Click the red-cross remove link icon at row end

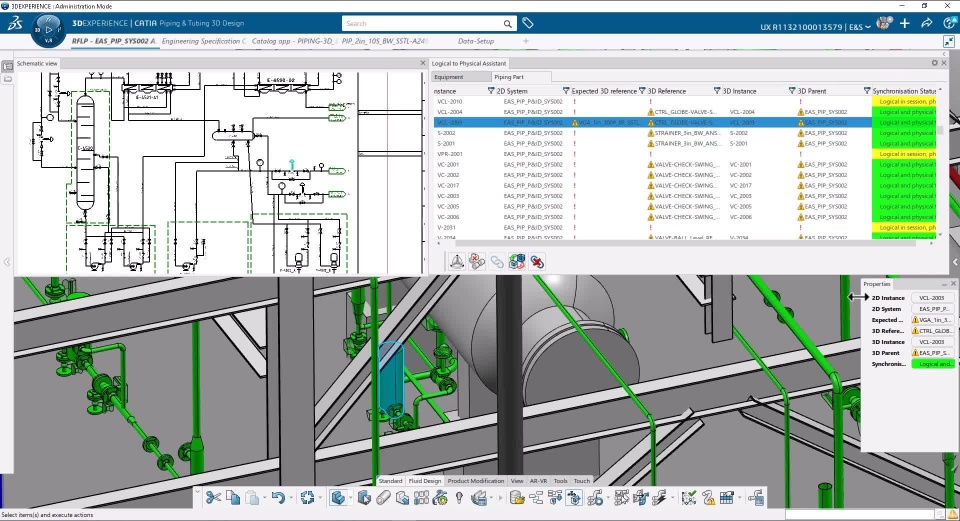point(537,262)
